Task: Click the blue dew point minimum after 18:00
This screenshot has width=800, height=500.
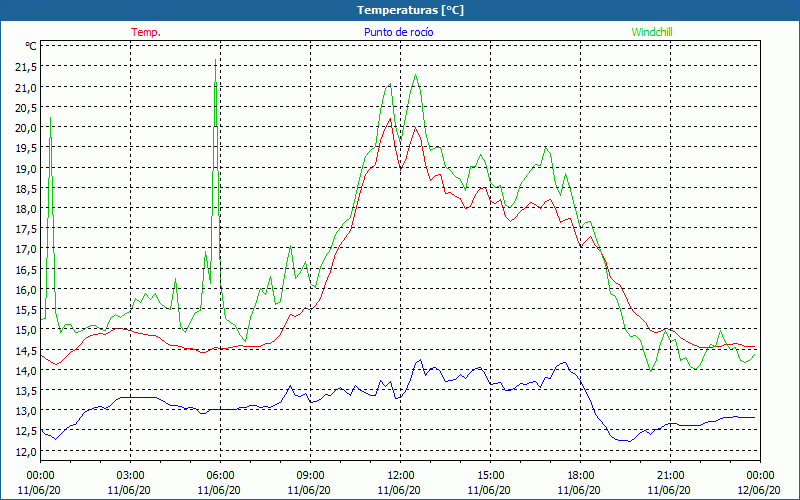Action: click(629, 441)
